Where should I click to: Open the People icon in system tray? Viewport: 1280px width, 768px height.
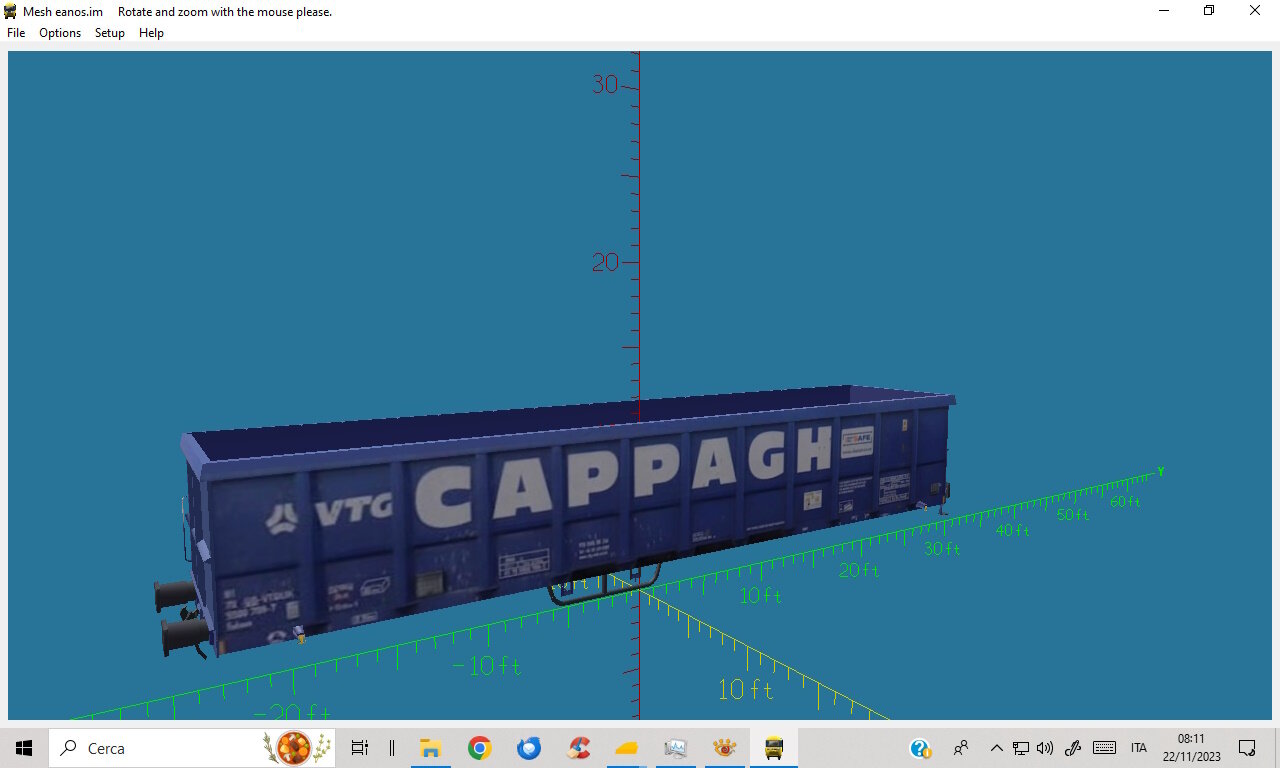(961, 748)
